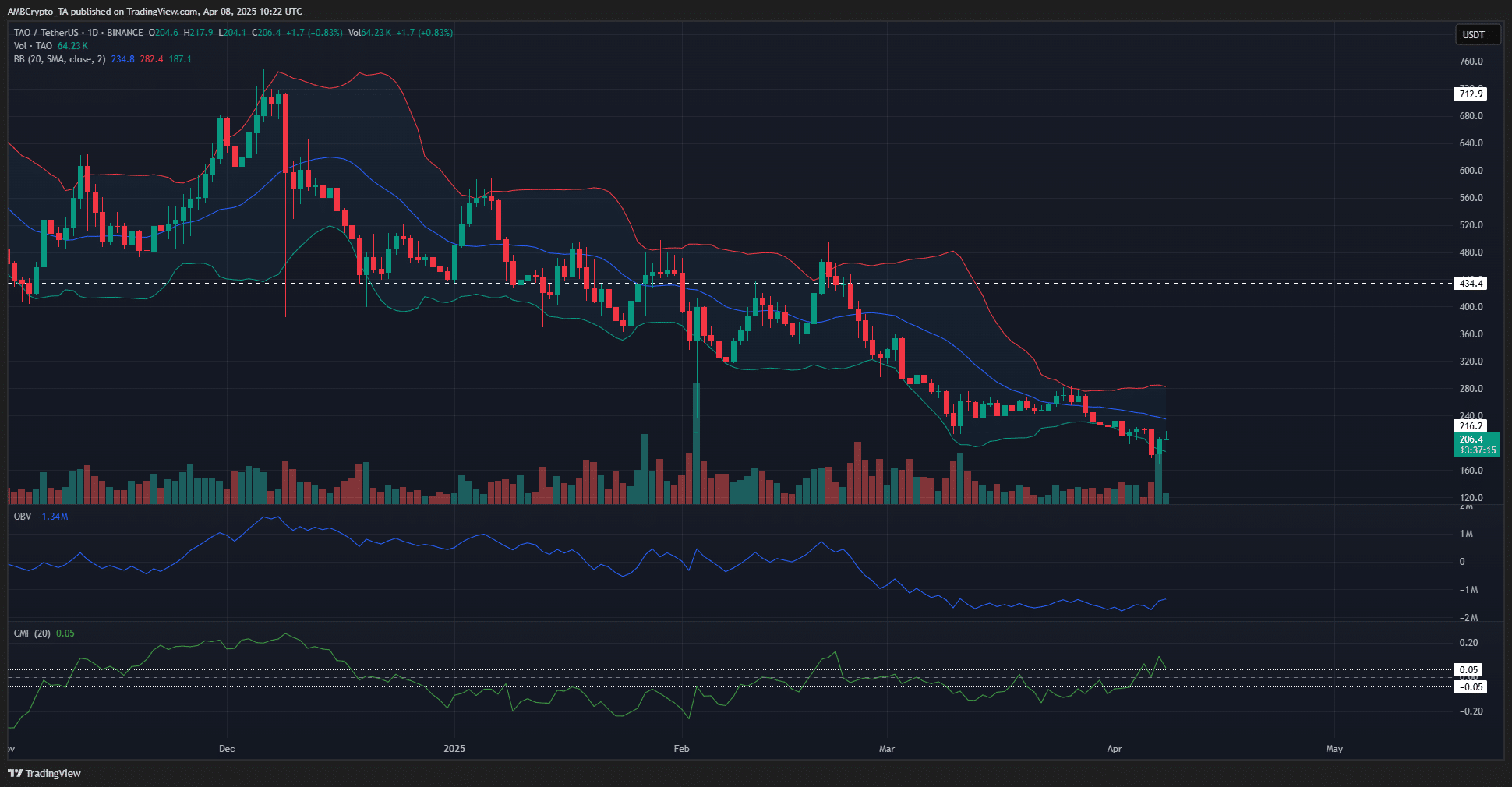
Task: Expand the BB value 234.8 readout
Action: 122,59
